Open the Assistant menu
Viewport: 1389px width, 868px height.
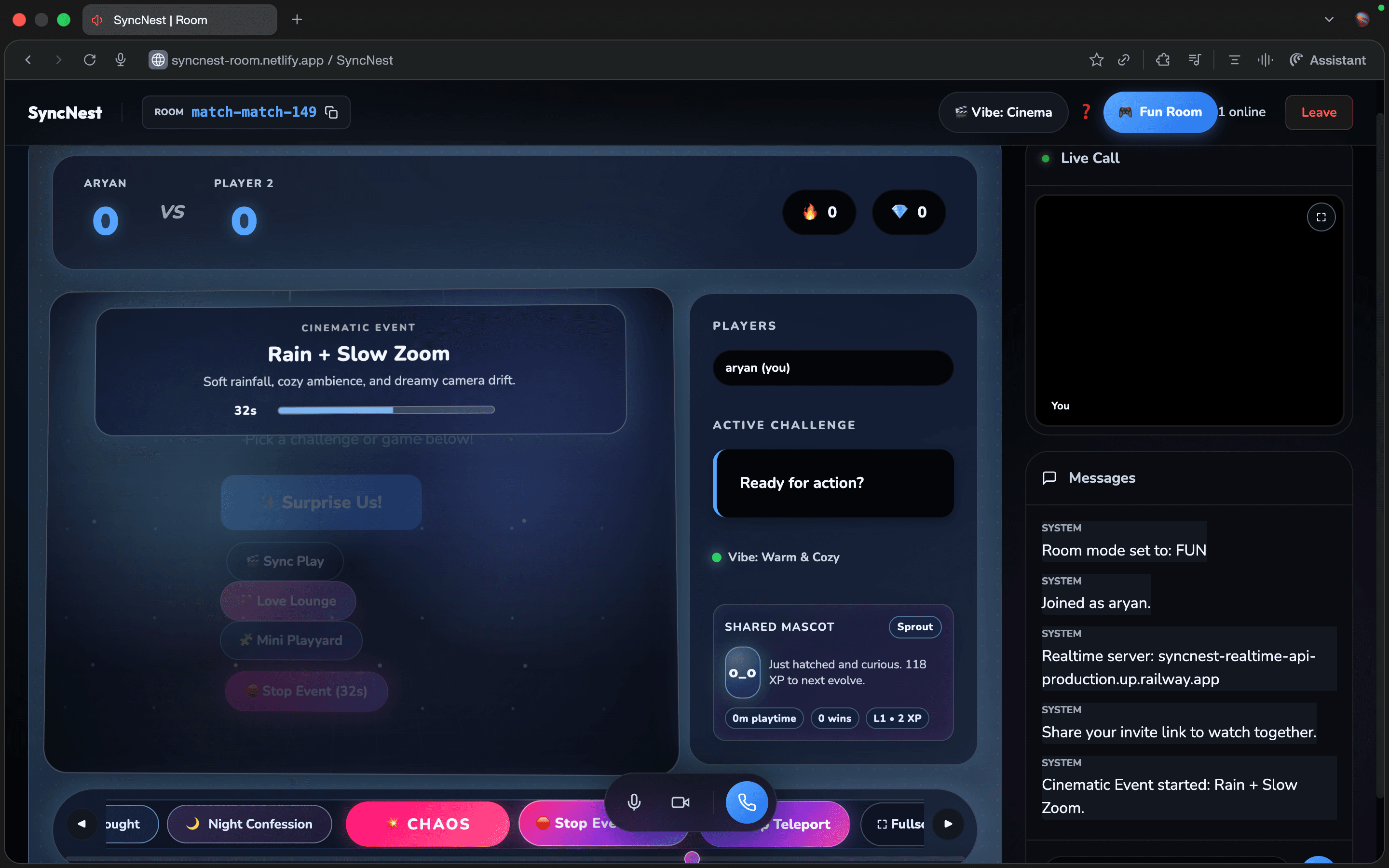tap(1328, 60)
